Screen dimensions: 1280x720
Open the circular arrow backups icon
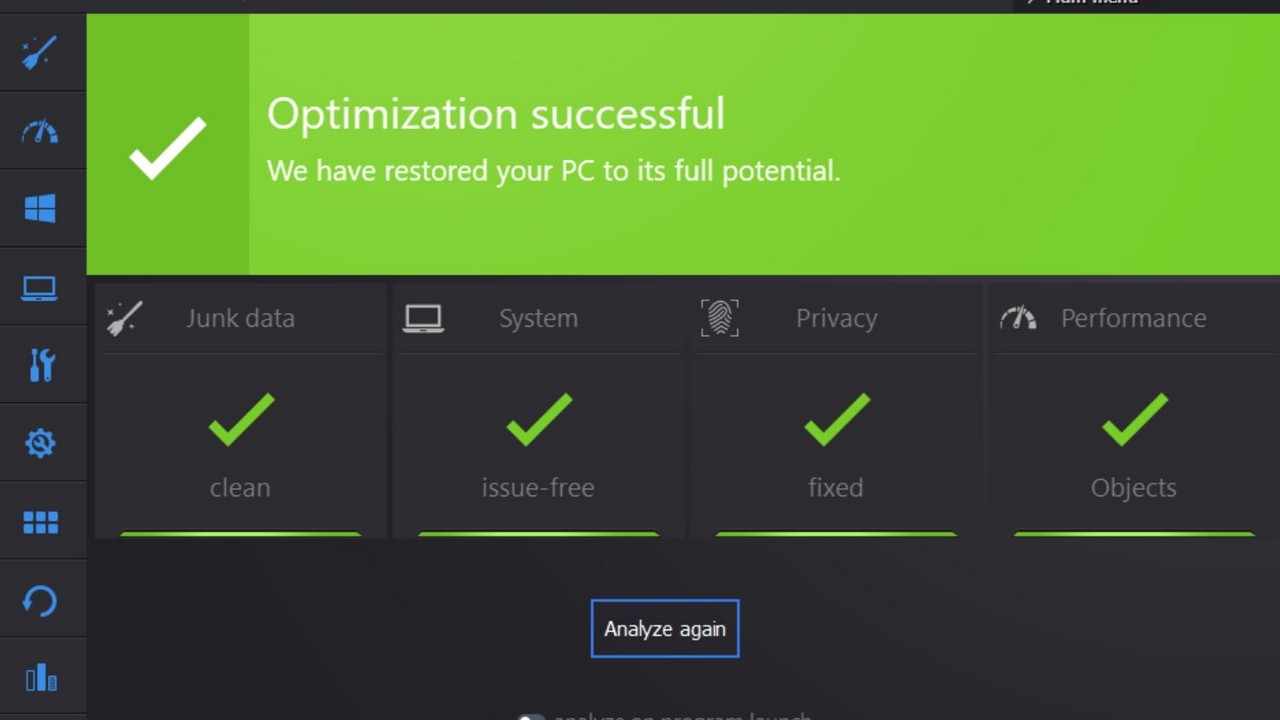[40, 601]
